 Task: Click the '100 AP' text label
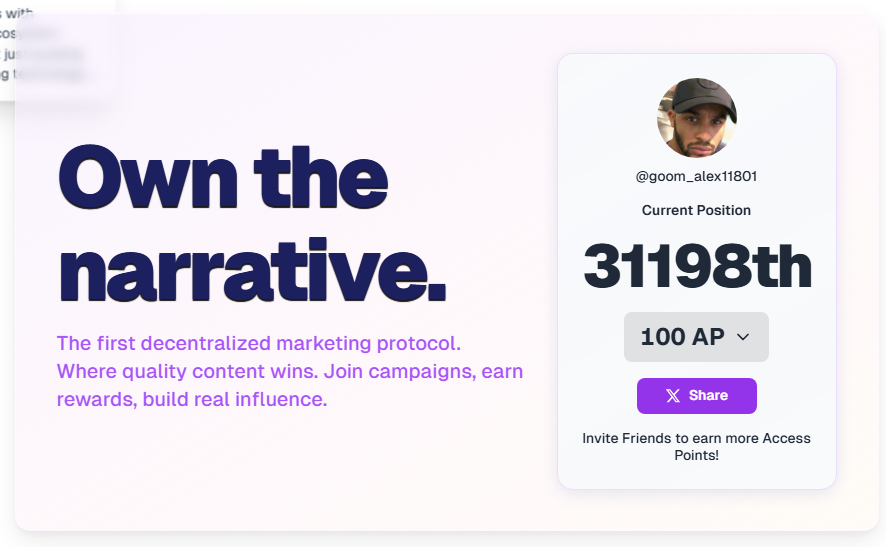pos(682,337)
